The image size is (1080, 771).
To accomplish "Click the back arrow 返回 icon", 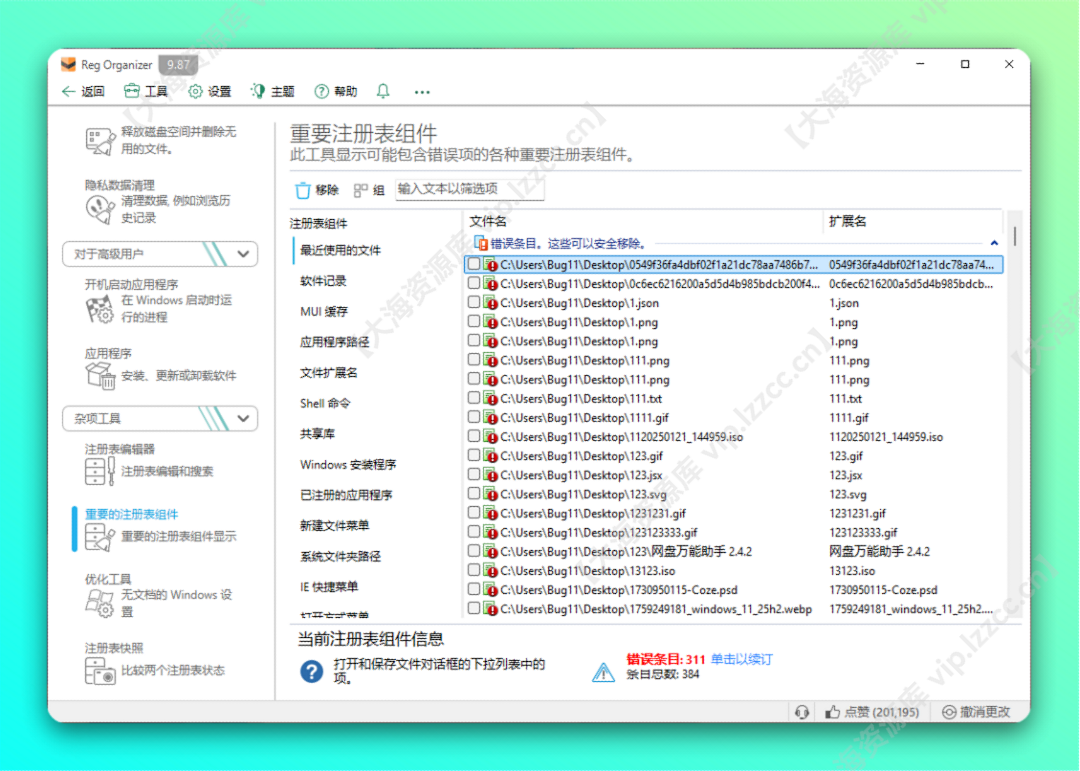I will tap(68, 92).
